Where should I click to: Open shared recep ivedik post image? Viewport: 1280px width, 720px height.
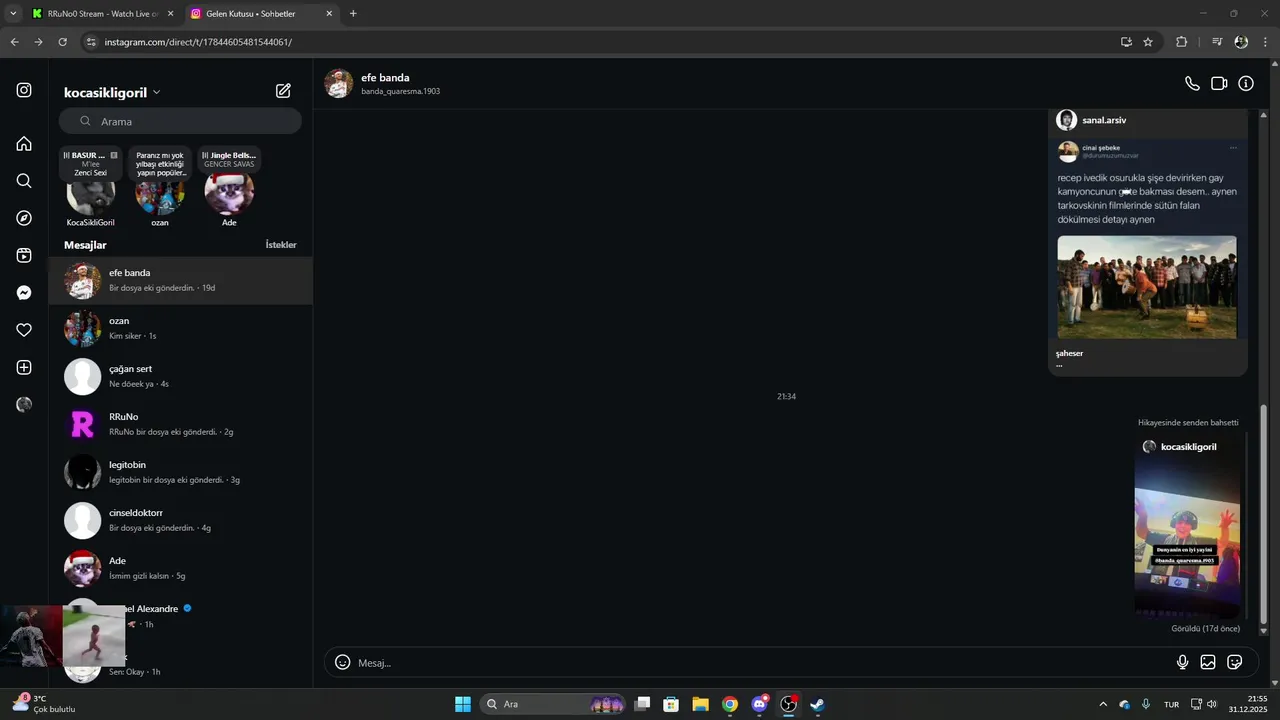[1147, 287]
